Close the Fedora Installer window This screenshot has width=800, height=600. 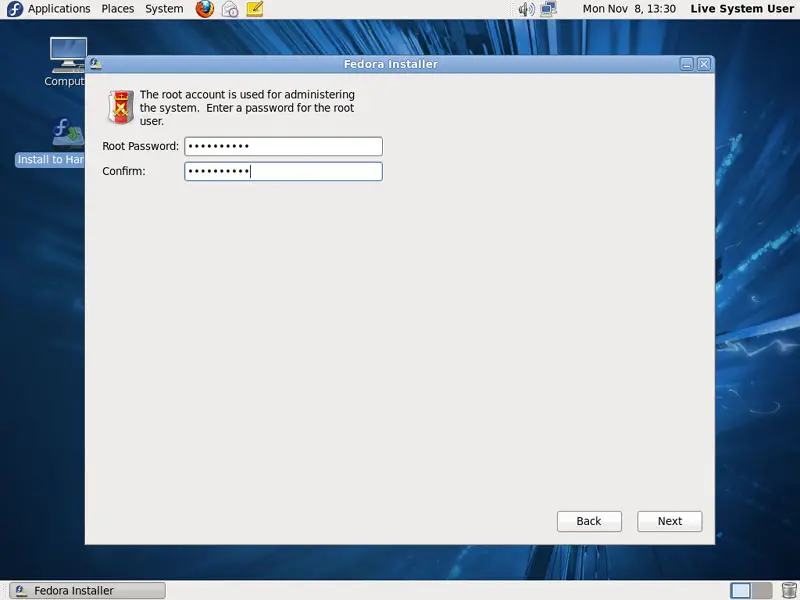pos(704,64)
